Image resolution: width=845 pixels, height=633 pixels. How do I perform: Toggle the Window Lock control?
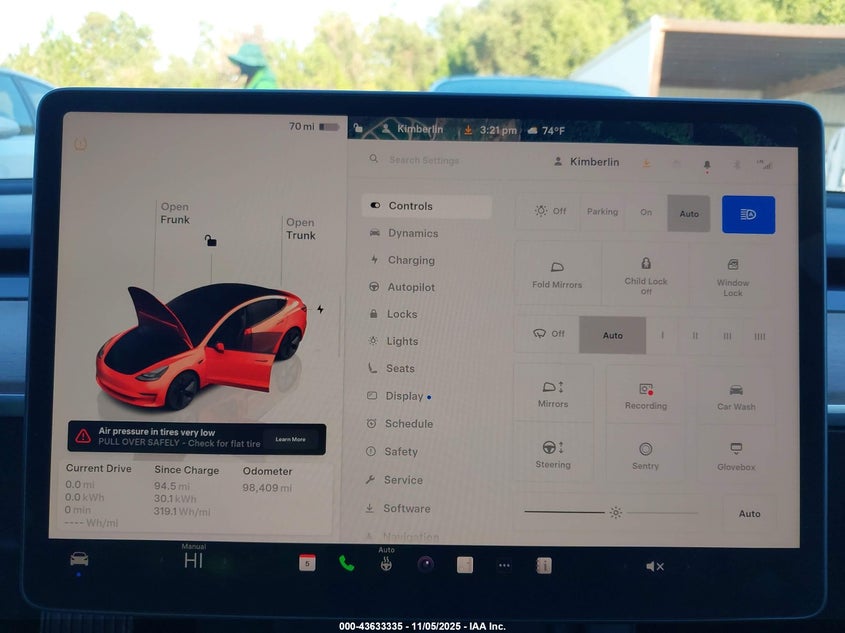point(733,272)
